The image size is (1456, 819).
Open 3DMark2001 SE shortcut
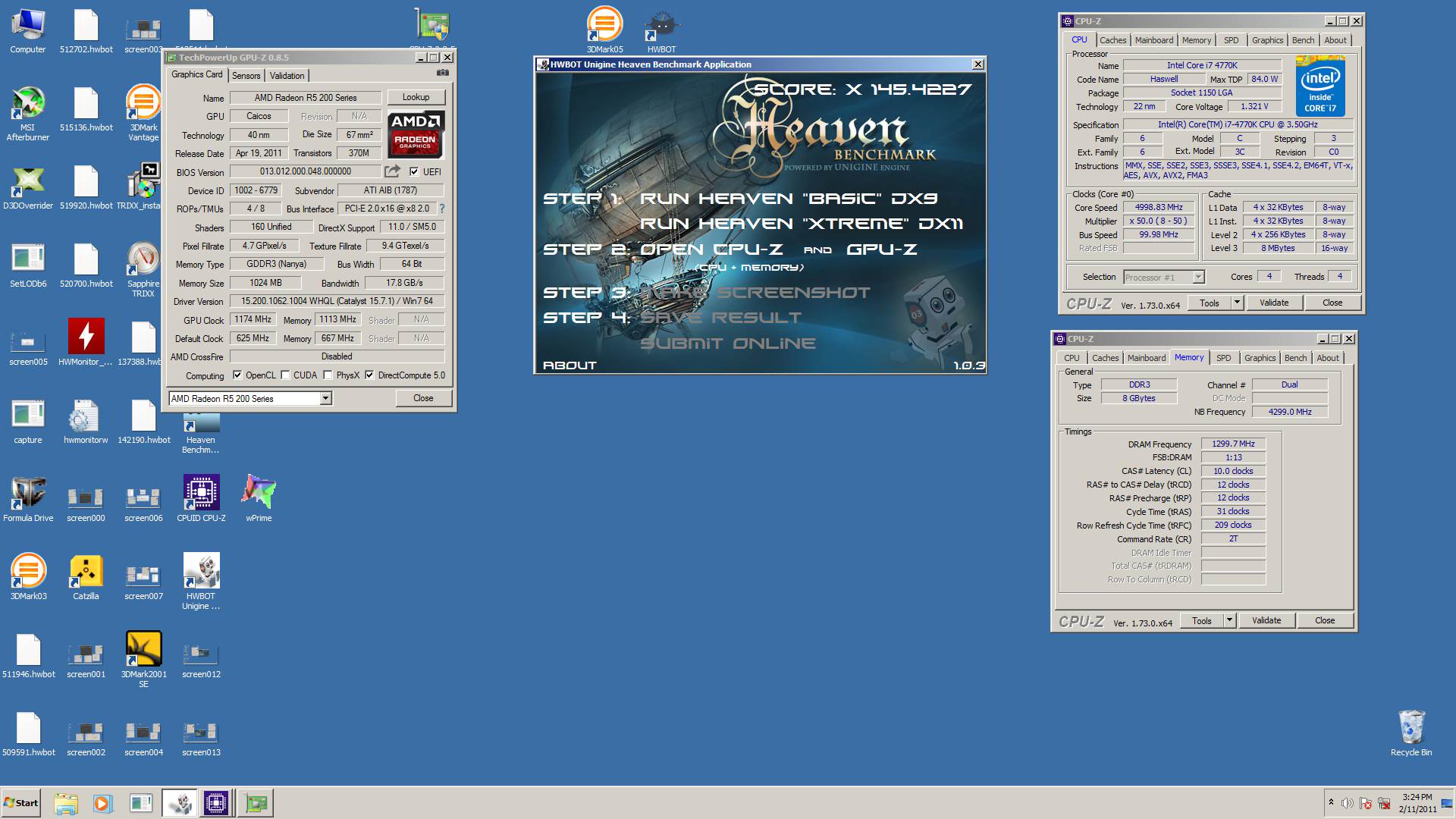[143, 660]
